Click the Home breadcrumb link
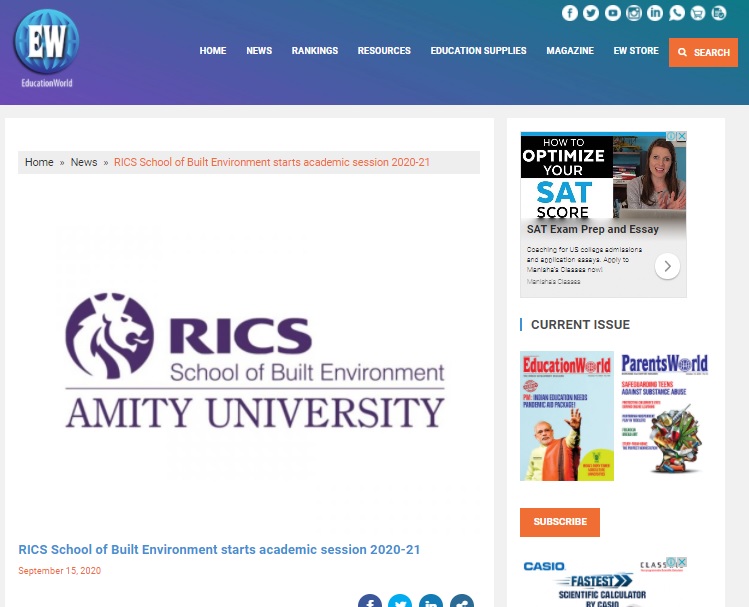Viewport: 749px width, 607px height. point(39,162)
